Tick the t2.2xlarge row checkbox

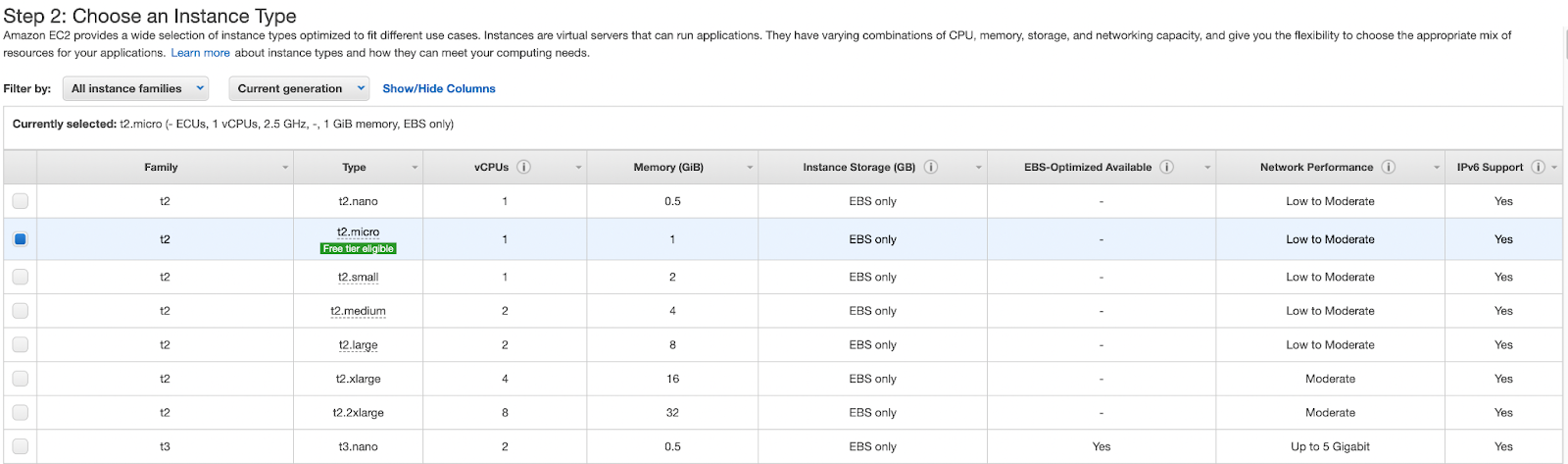(x=21, y=412)
